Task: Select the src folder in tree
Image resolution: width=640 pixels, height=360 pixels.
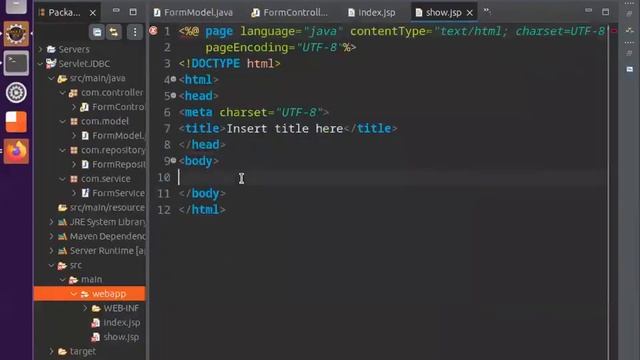Action: pyautogui.click(x=70, y=265)
